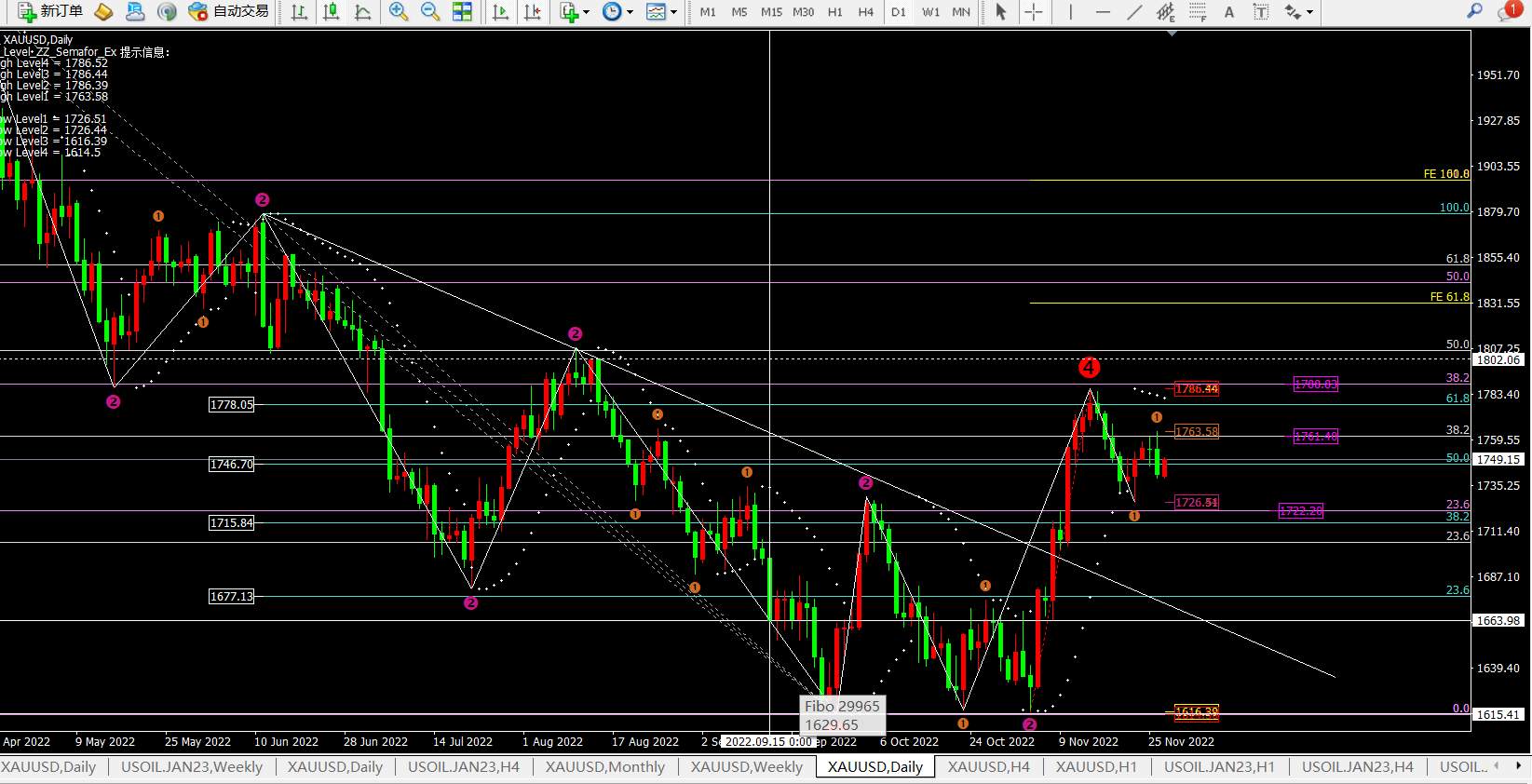
Task: Toggle AutoTrading (自动交易) button
Action: coord(228,11)
